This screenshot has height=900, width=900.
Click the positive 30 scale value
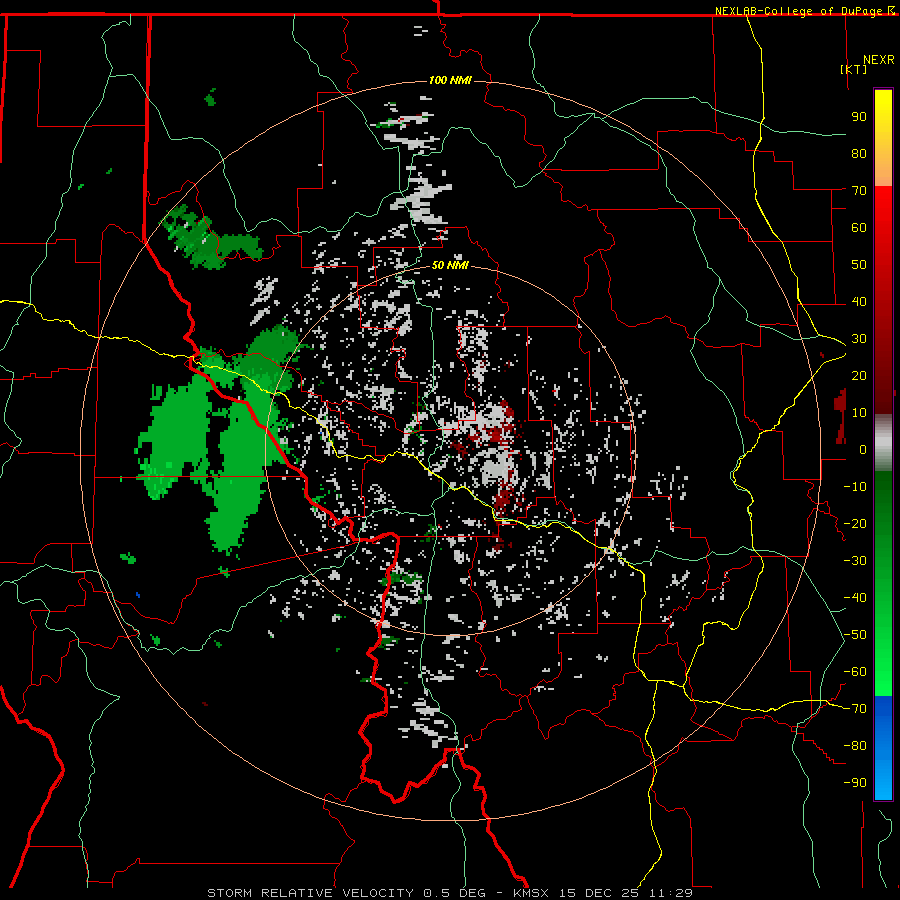click(859, 339)
